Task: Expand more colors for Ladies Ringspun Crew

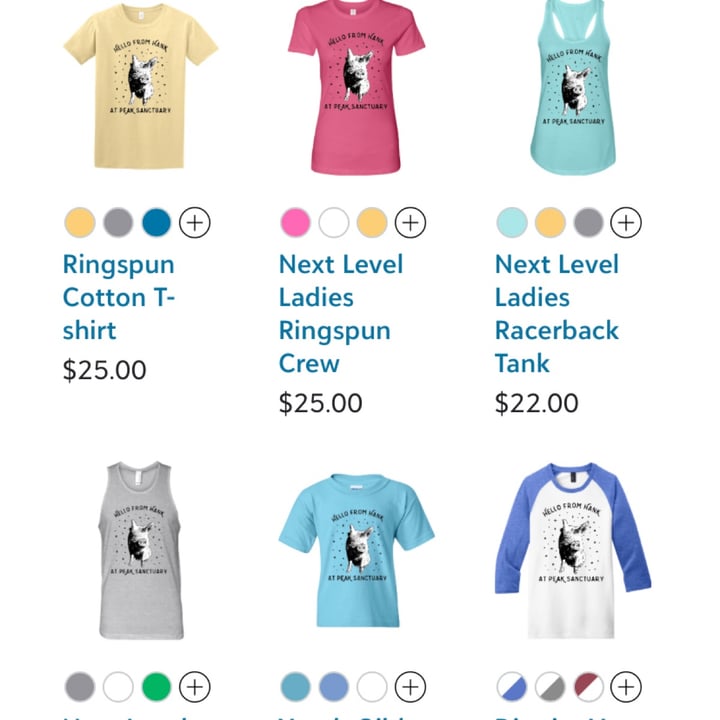Action: pos(411,223)
